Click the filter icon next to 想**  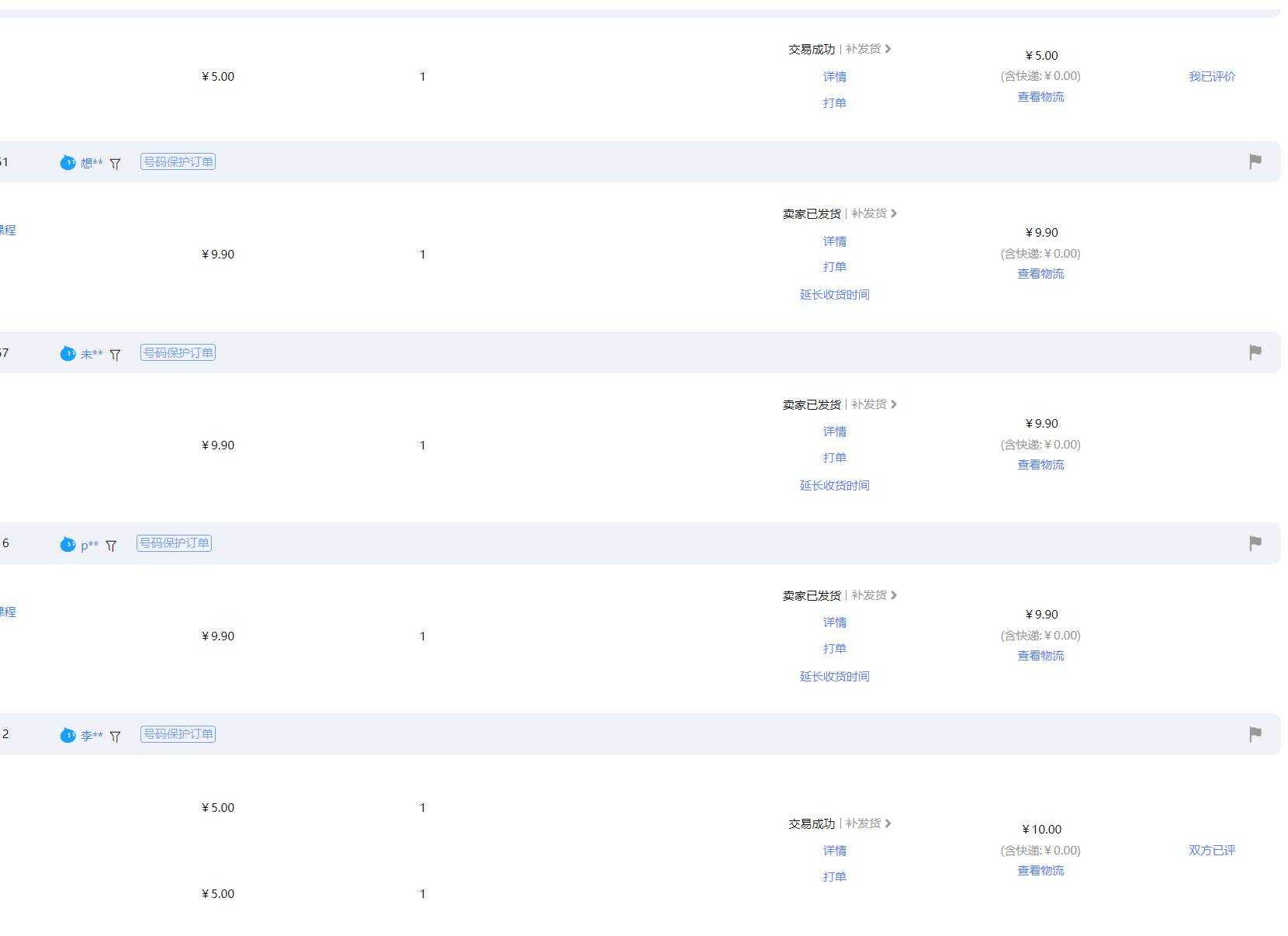[x=116, y=164]
